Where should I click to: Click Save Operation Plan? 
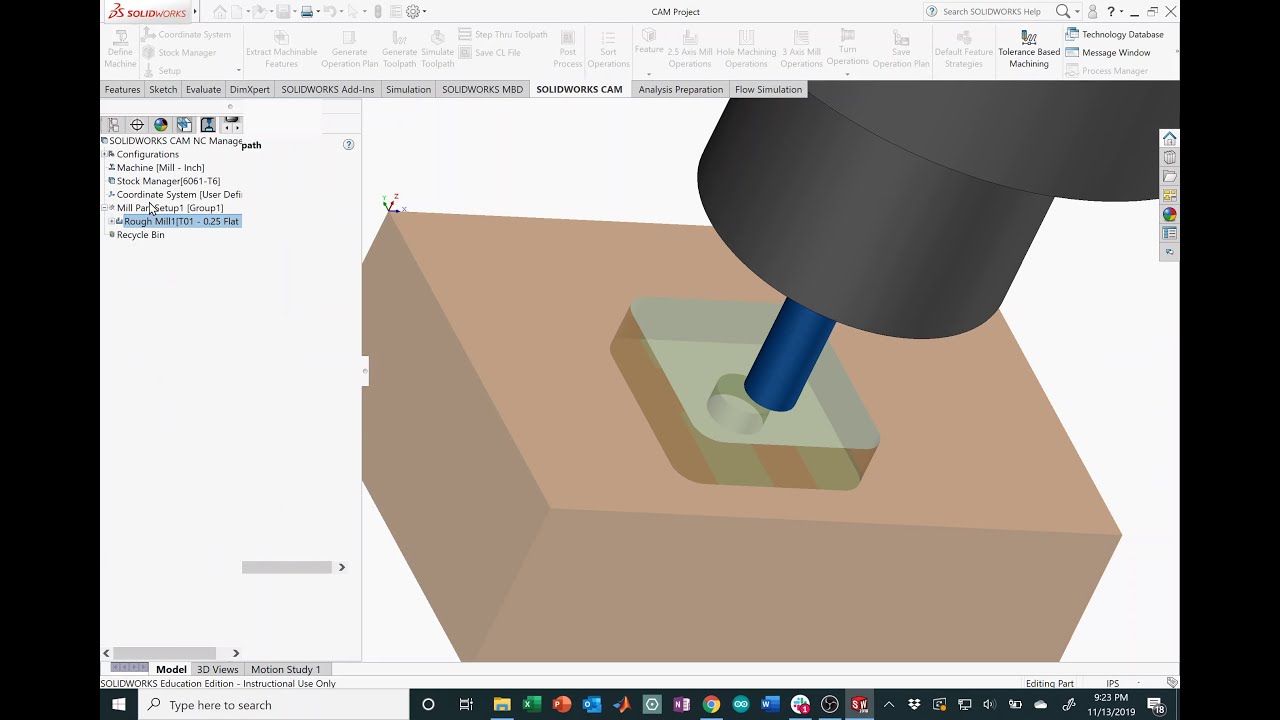coord(901,50)
